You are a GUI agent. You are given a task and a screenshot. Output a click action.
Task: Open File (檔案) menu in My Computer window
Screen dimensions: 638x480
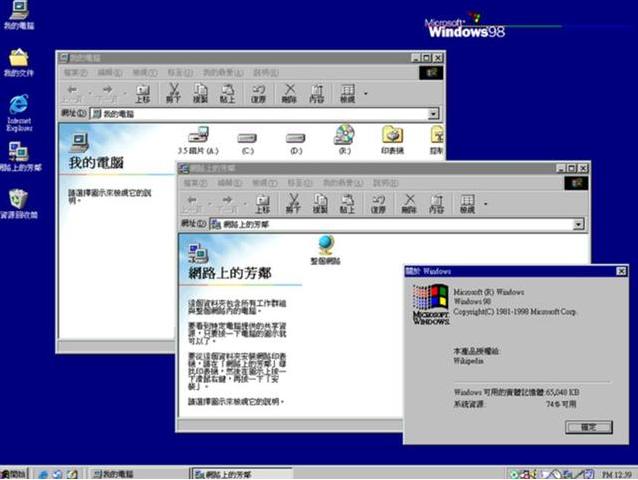point(76,73)
